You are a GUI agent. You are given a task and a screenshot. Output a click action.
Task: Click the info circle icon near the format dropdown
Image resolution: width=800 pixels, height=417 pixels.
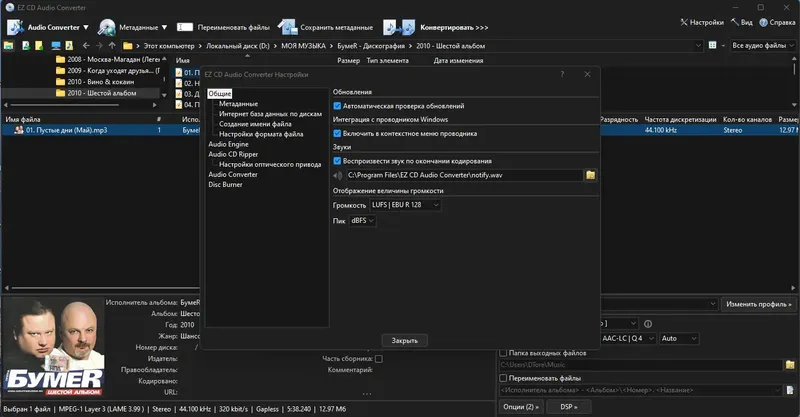coord(648,324)
